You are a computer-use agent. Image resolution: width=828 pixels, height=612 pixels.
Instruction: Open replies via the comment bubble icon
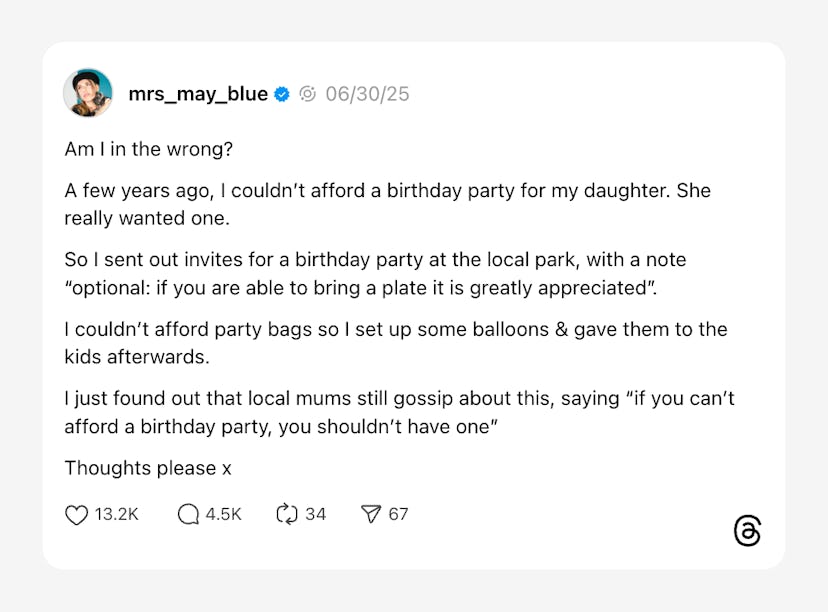click(188, 514)
